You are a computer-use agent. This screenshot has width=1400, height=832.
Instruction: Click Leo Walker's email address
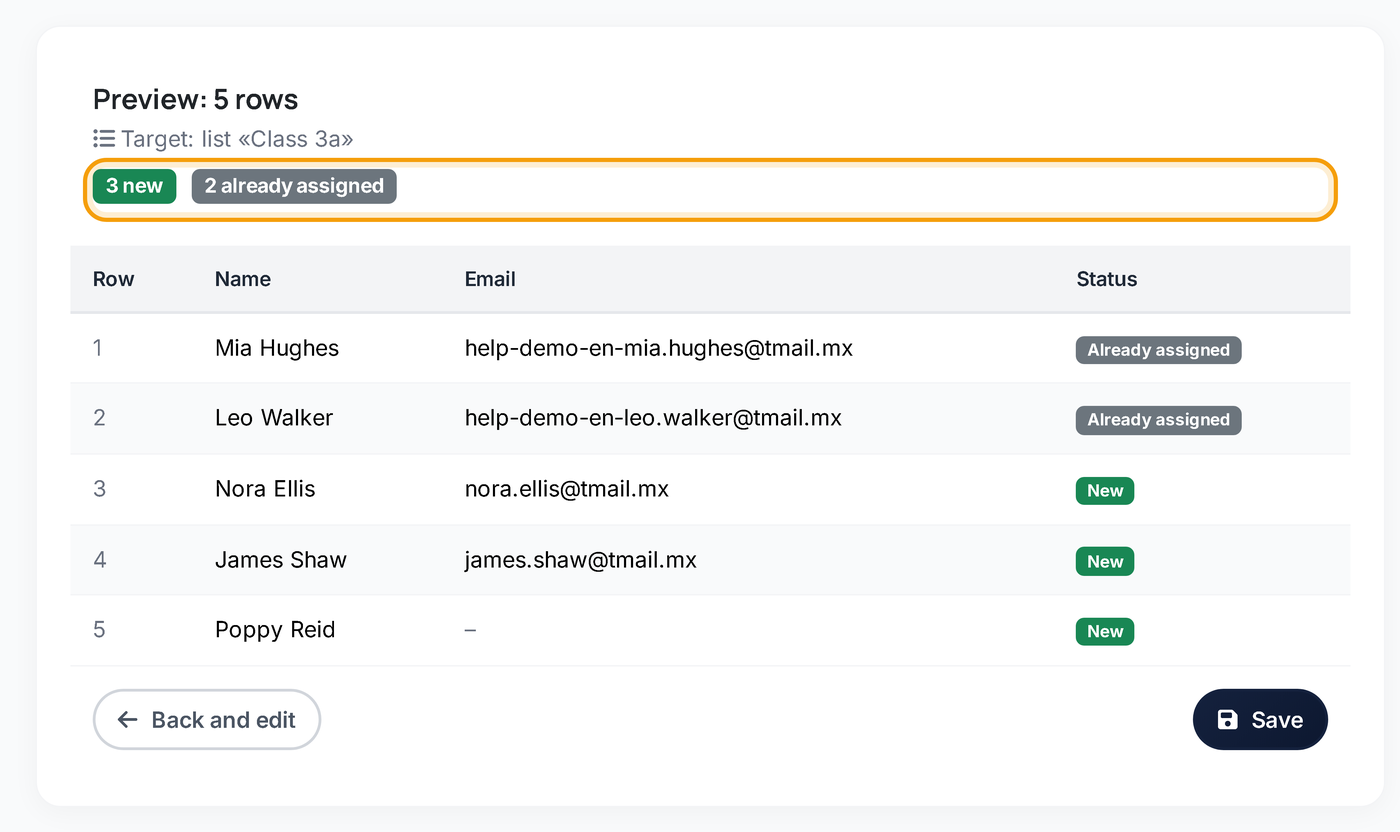point(653,418)
